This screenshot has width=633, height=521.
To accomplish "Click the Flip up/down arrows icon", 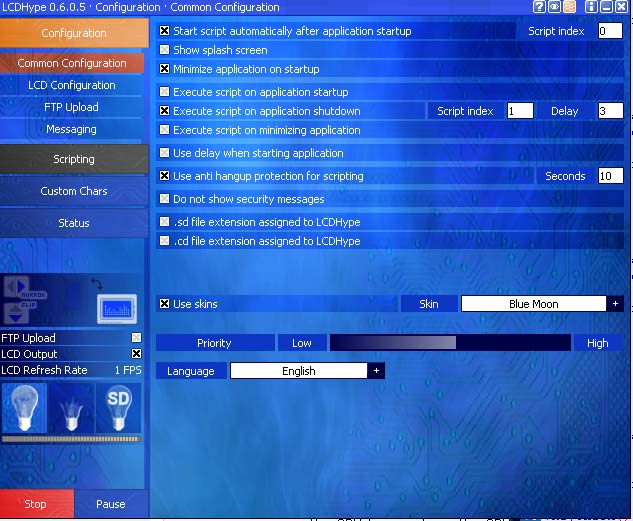I will (16, 313).
